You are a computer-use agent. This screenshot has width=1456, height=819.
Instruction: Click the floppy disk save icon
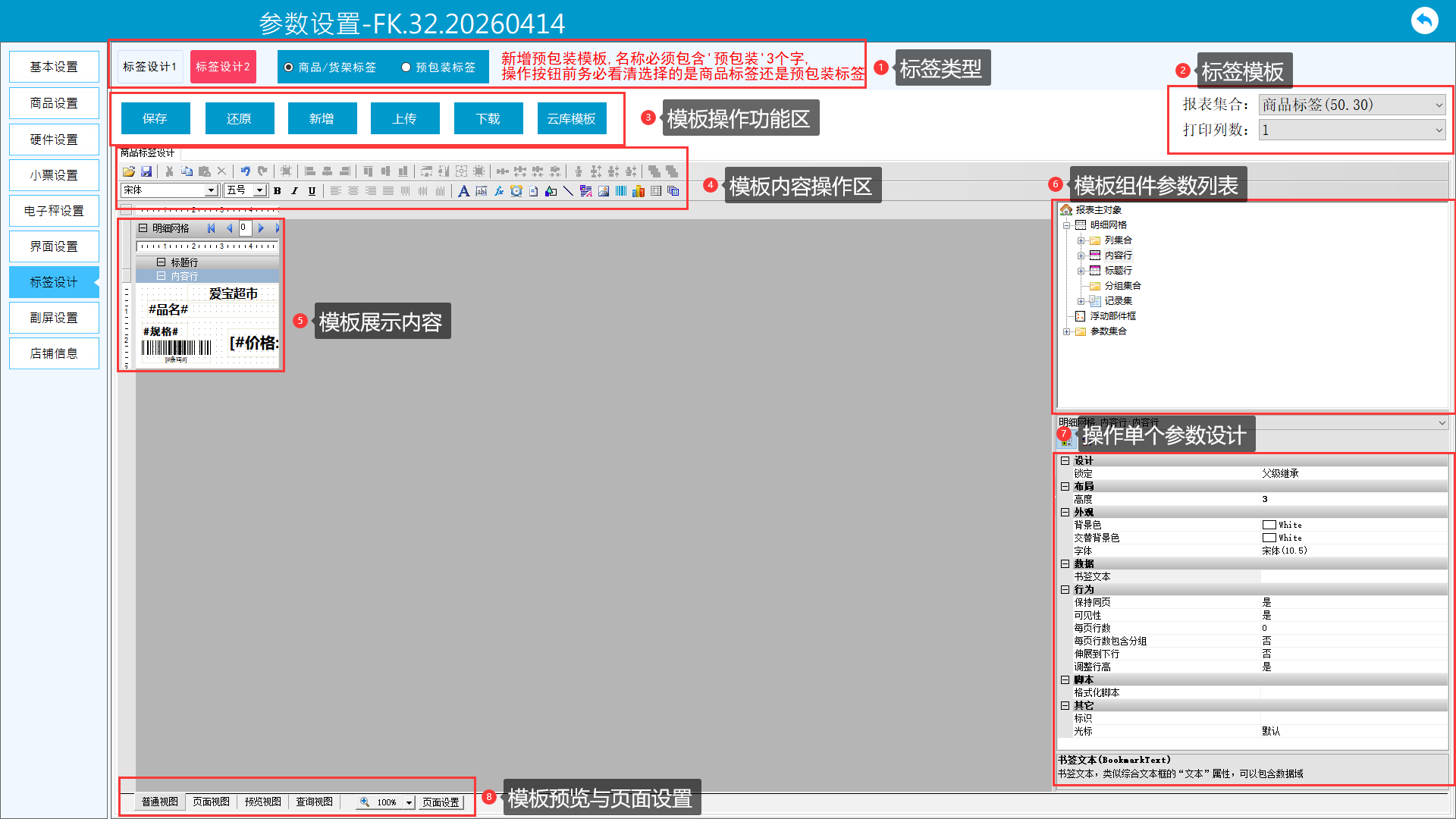pyautogui.click(x=146, y=172)
